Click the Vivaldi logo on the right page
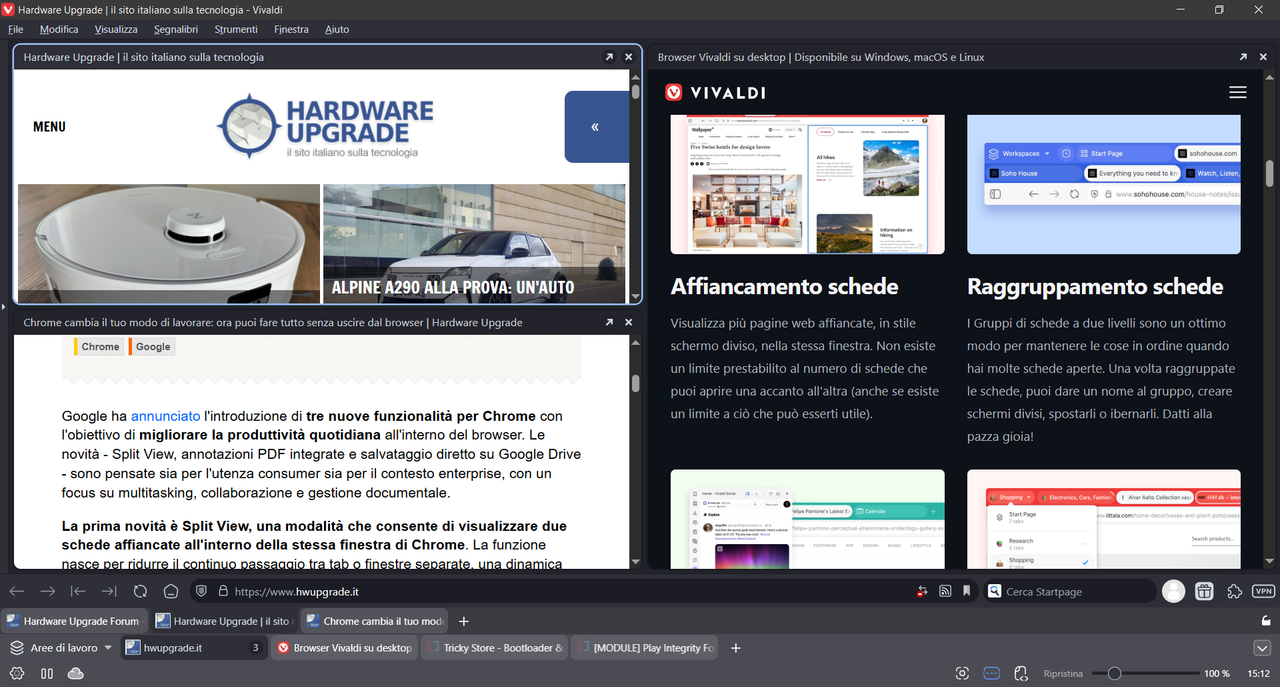1280x687 pixels. [x=716, y=92]
